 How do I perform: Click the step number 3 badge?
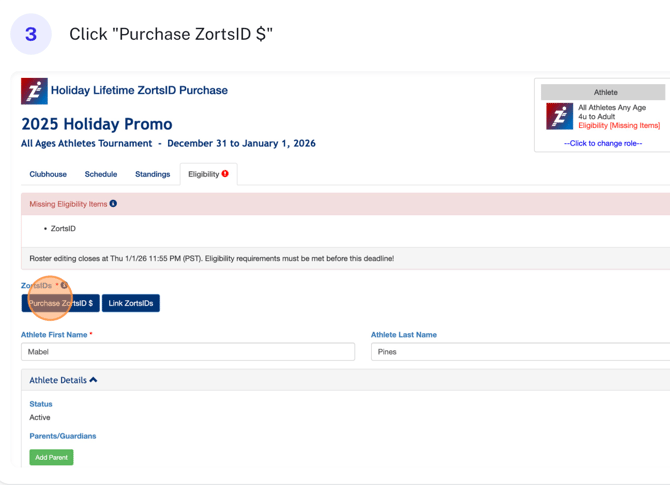[x=31, y=35]
